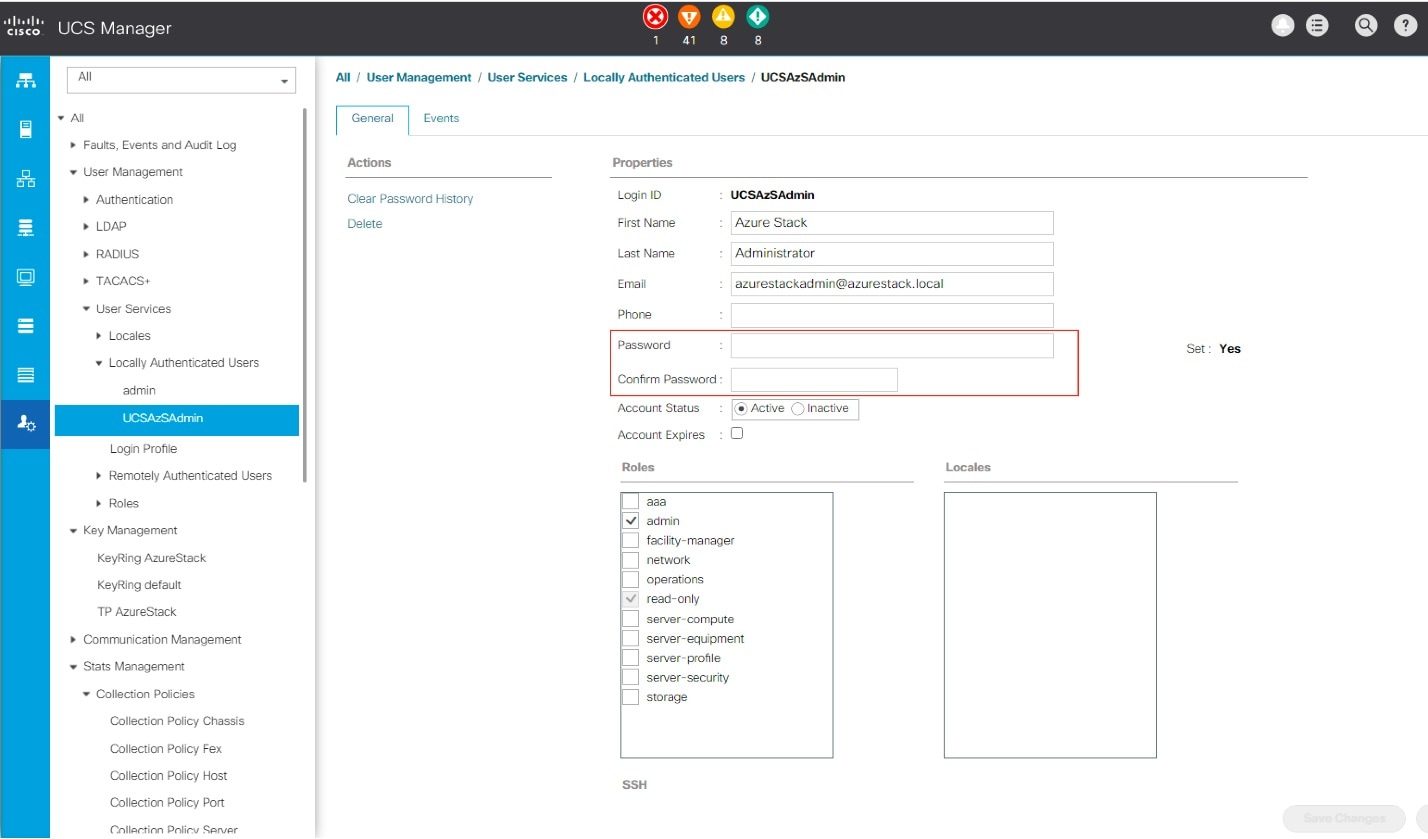Open the Servers icon in the navigation rail
This screenshot has height=839, width=1428.
(x=26, y=129)
